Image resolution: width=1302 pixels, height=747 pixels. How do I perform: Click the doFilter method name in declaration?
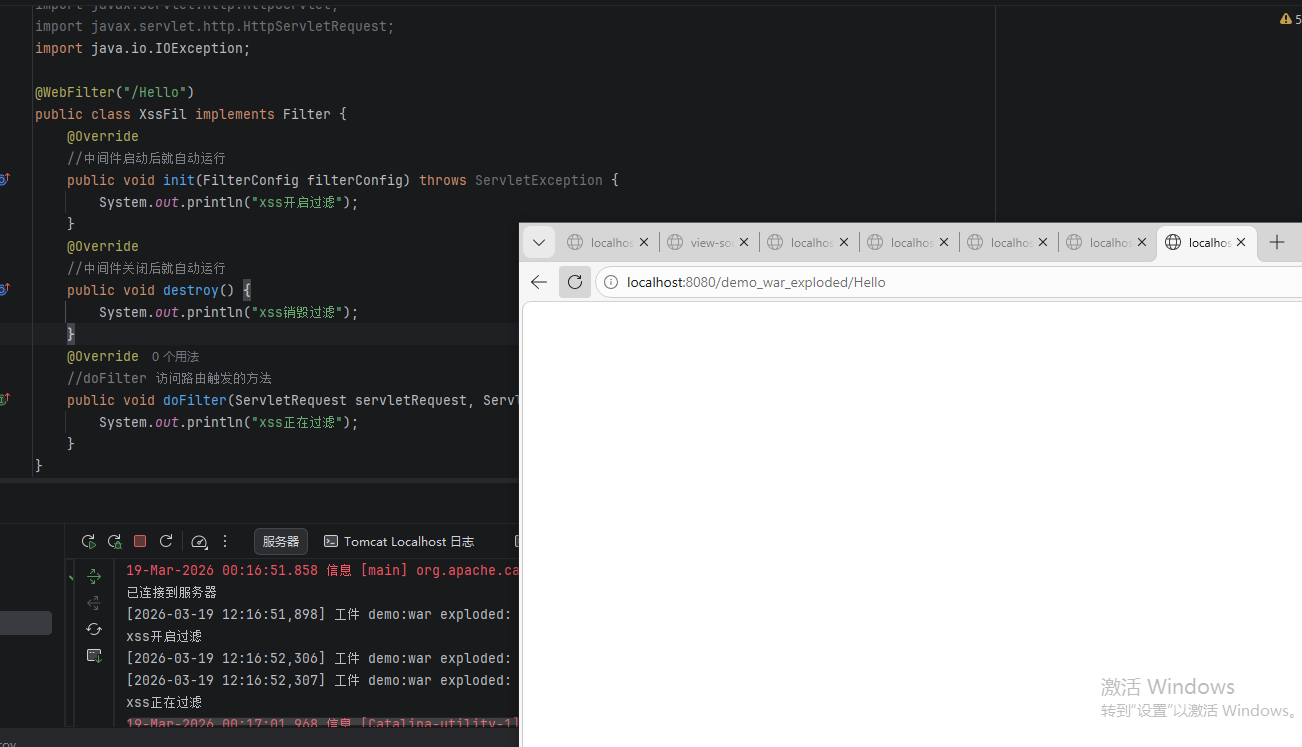coord(195,400)
